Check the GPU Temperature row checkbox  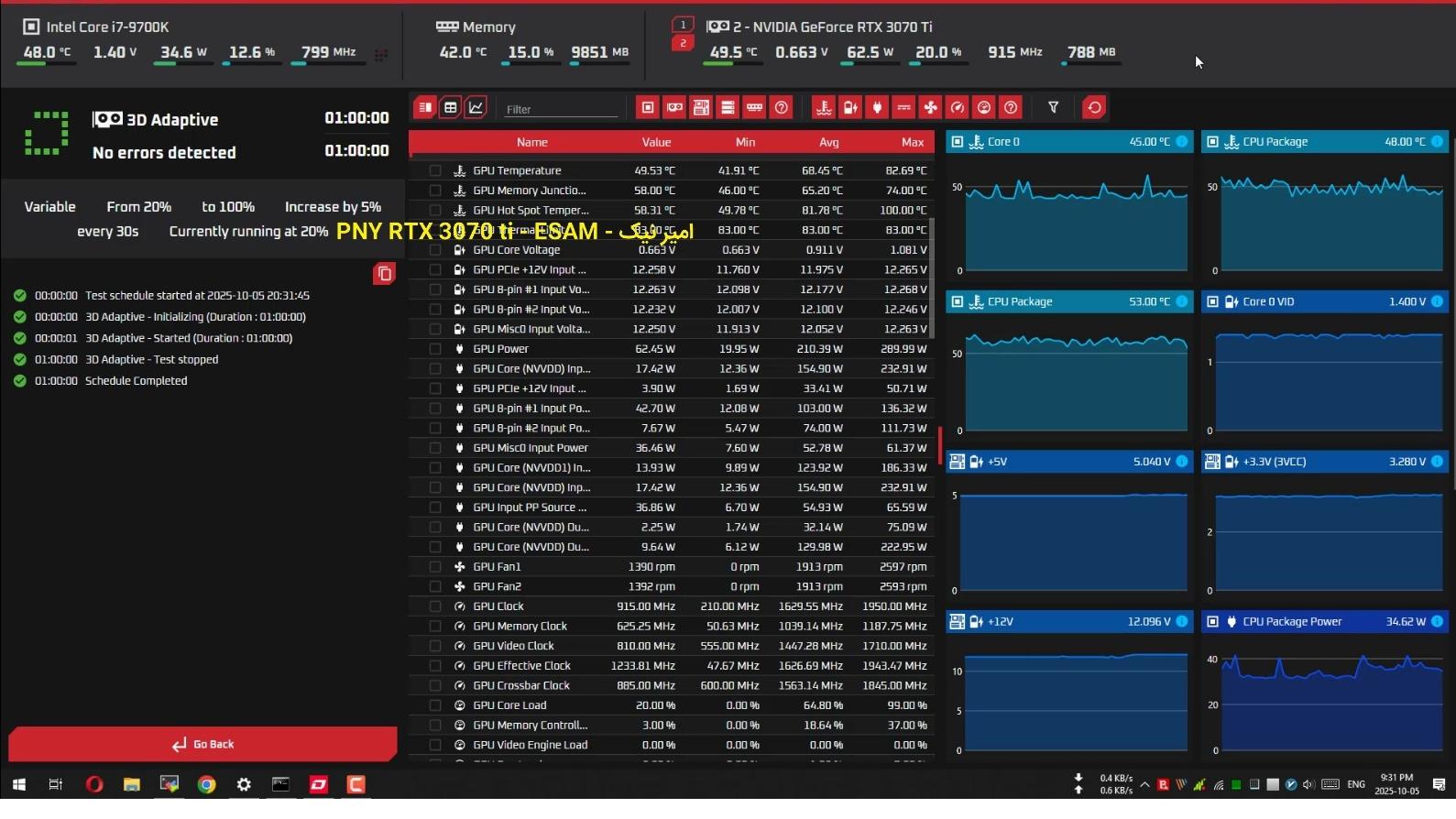[435, 171]
